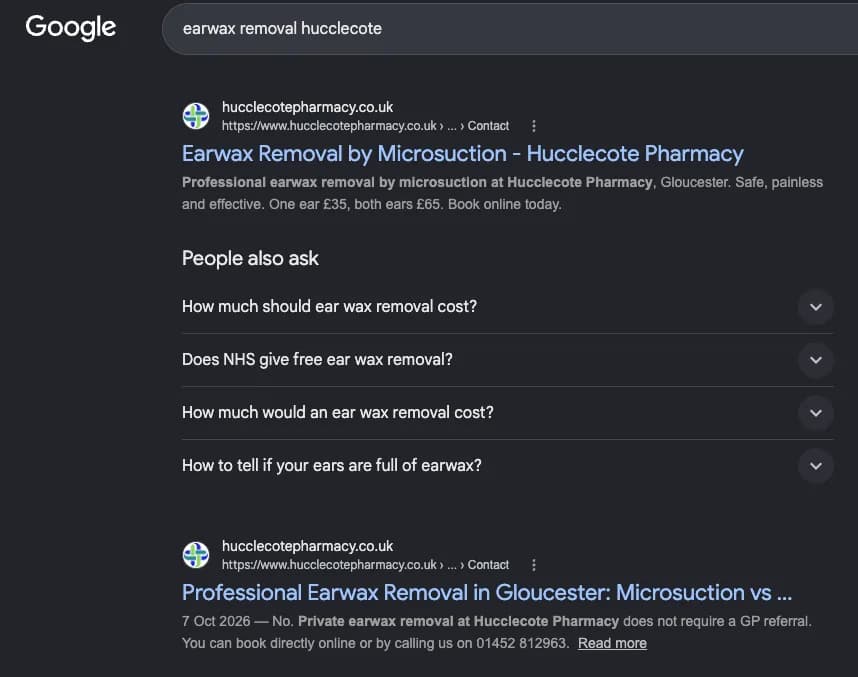858x677 pixels.
Task: Click the "People also ask" heading
Action: point(250,258)
